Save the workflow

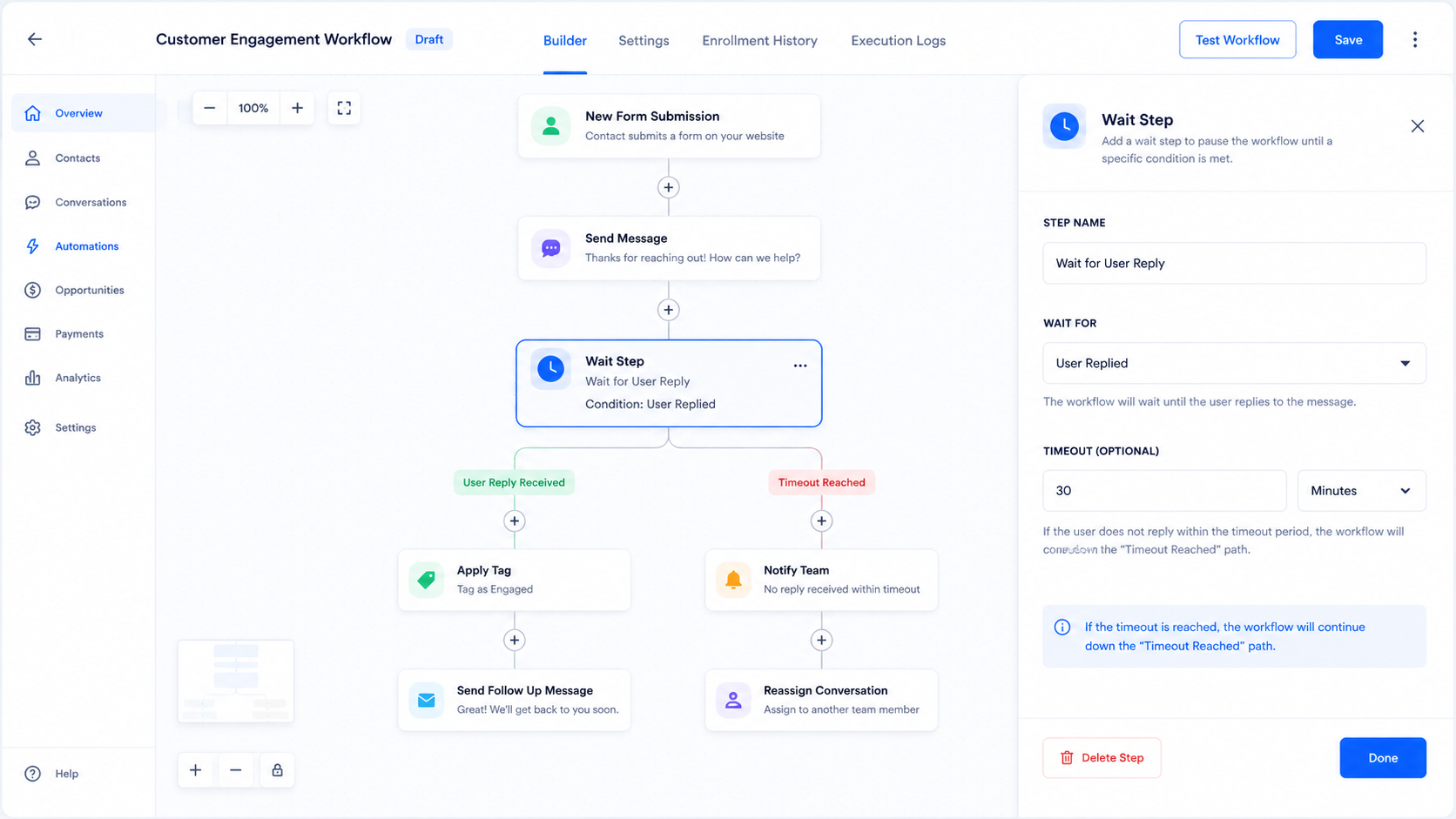(x=1348, y=40)
